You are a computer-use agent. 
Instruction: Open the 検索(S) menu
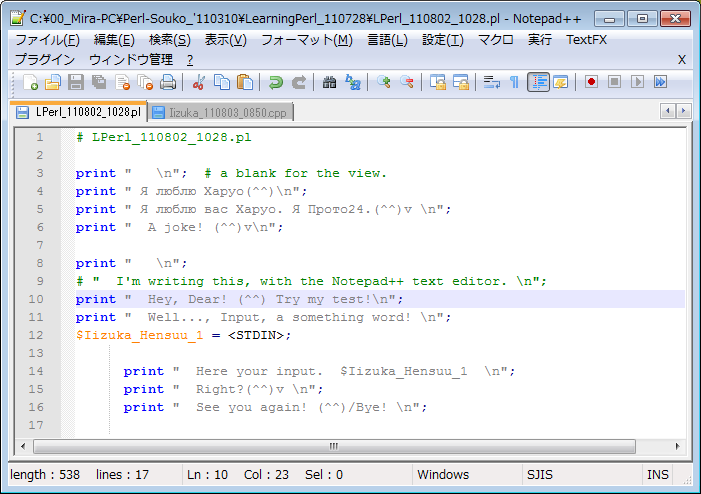169,40
